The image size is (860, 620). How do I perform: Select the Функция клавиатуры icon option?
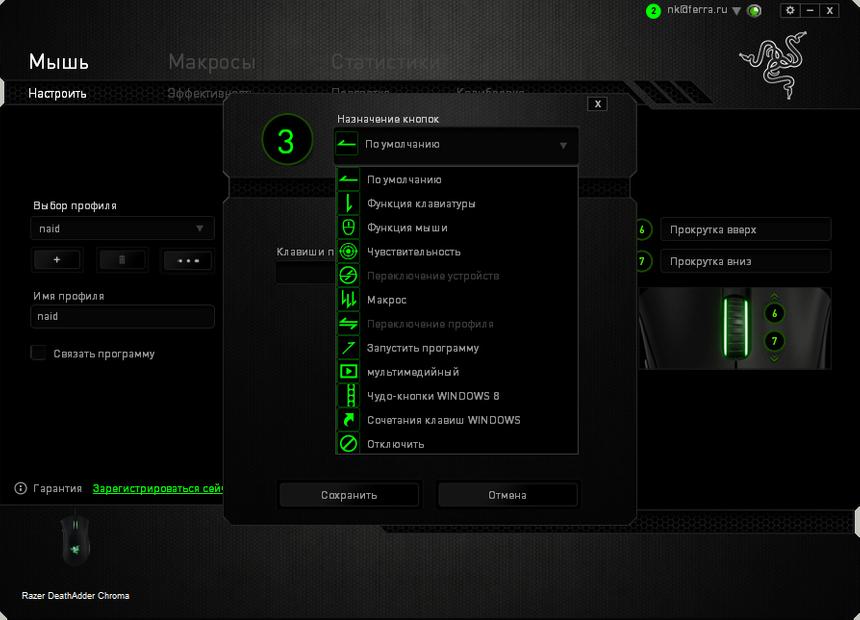click(348, 204)
